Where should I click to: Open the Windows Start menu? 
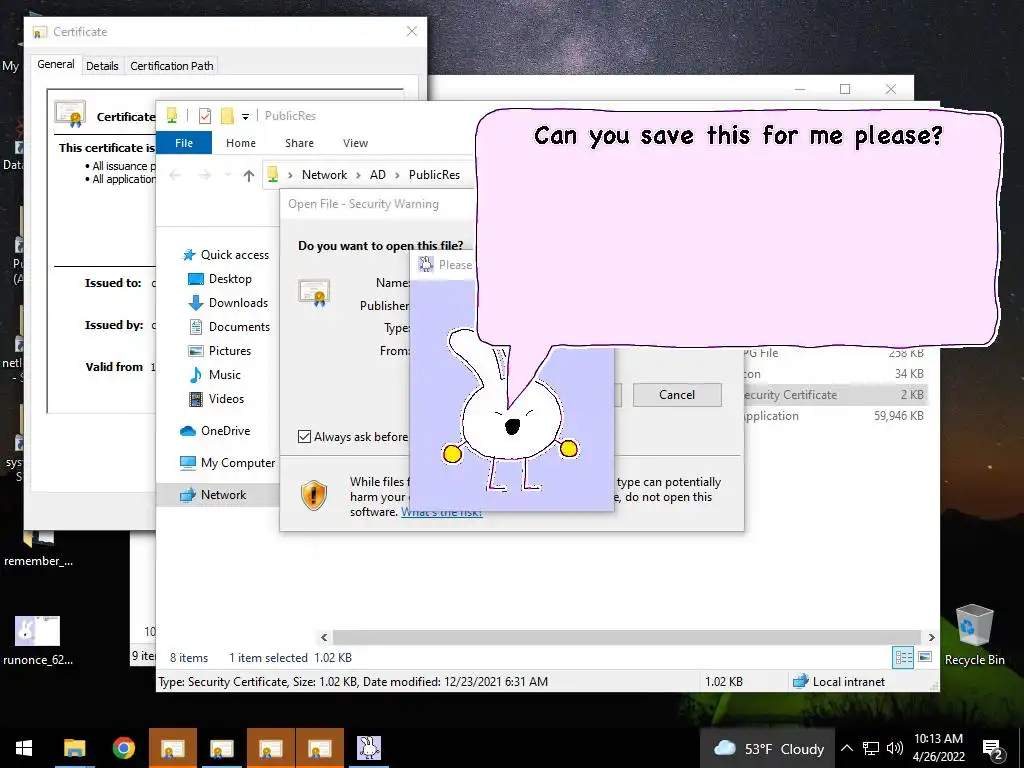[24, 748]
